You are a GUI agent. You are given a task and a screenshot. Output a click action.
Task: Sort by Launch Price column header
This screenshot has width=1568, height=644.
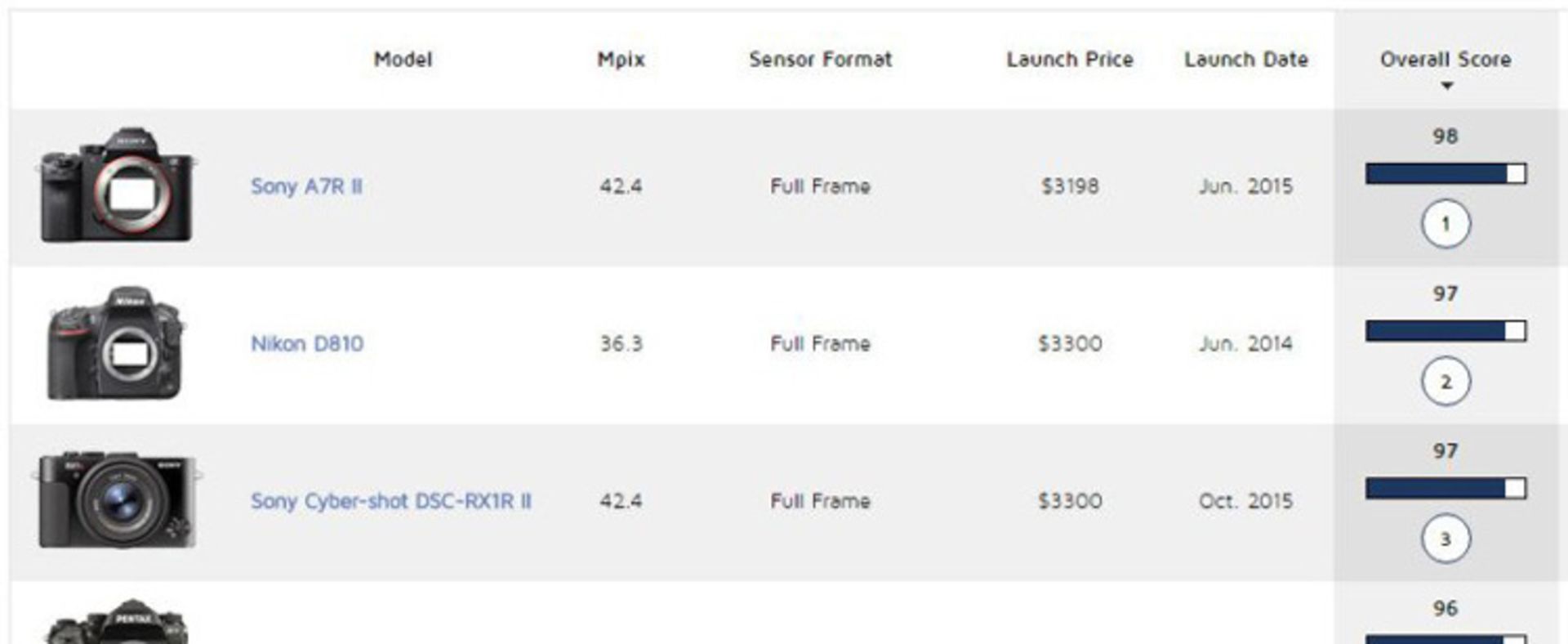click(x=1069, y=59)
